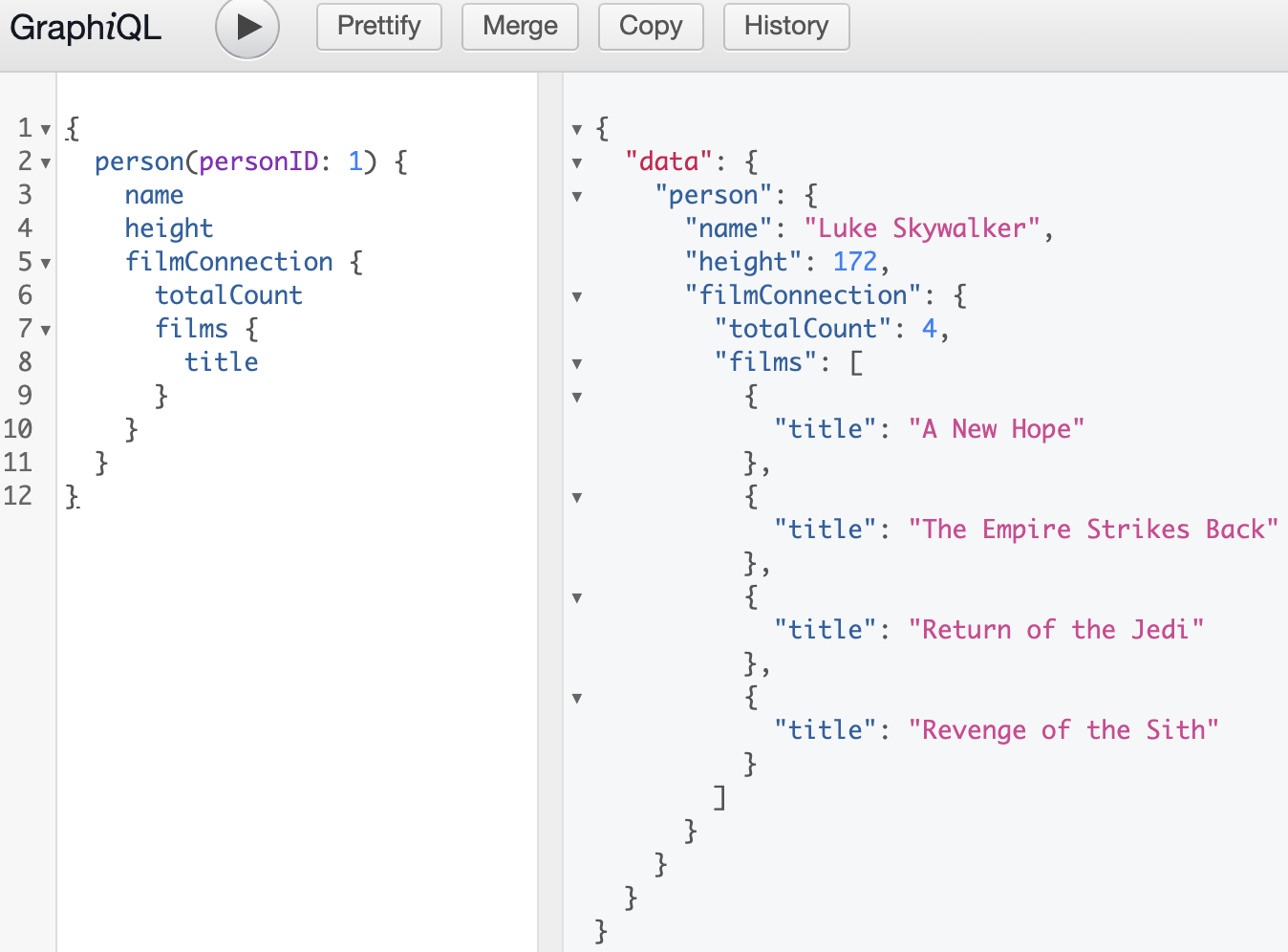Collapse the root object in the result pane
The image size is (1288, 952).
point(577,129)
